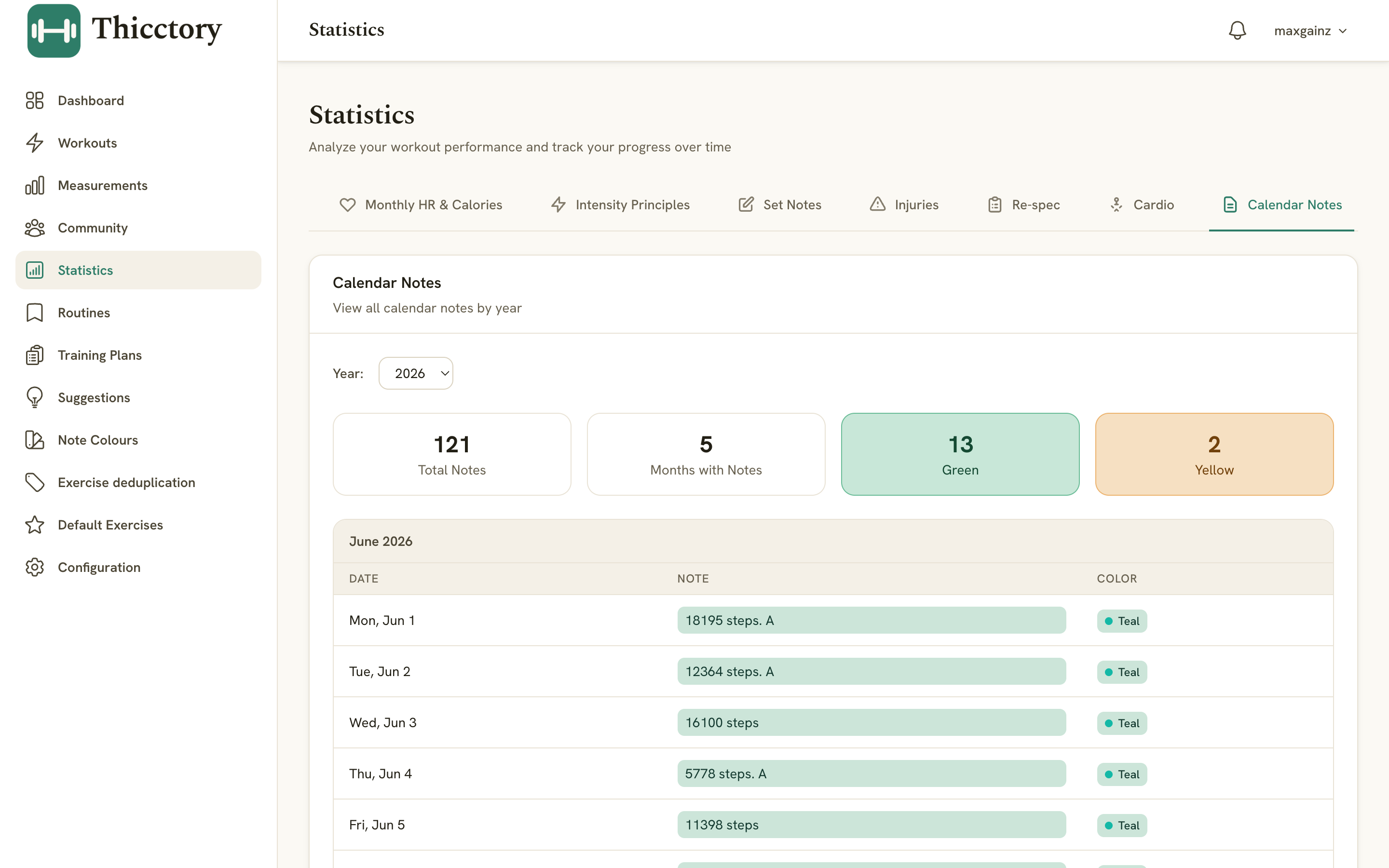This screenshot has width=1389, height=868.
Task: Navigate to Measurements in sidebar
Action: pyautogui.click(x=138, y=186)
